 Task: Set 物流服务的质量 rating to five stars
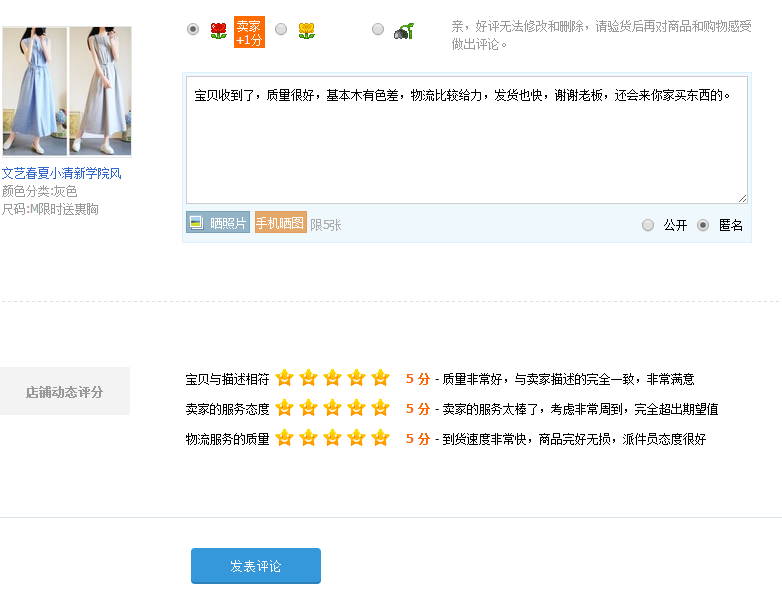tap(380, 438)
